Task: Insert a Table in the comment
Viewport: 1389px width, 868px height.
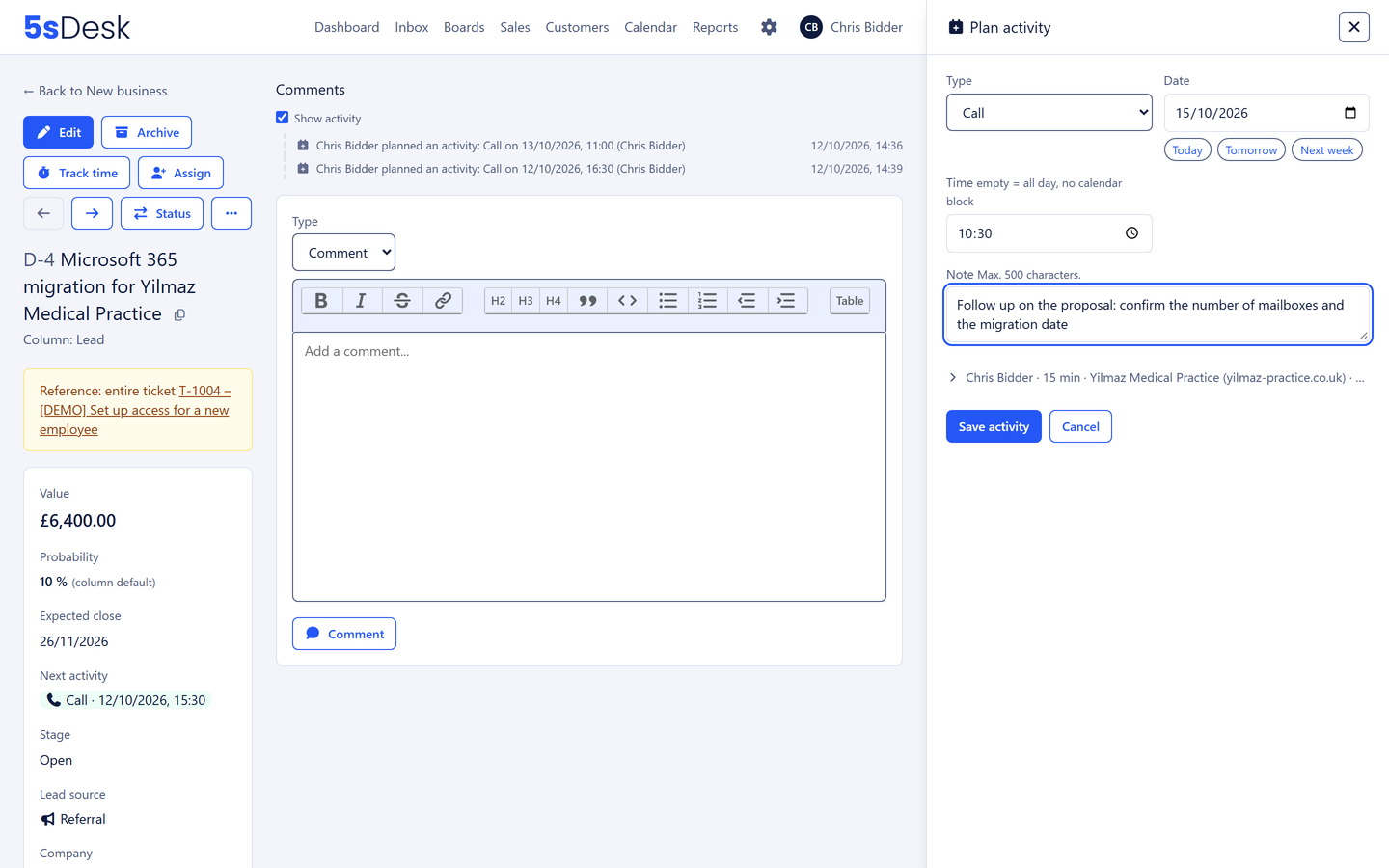Action: (850, 301)
